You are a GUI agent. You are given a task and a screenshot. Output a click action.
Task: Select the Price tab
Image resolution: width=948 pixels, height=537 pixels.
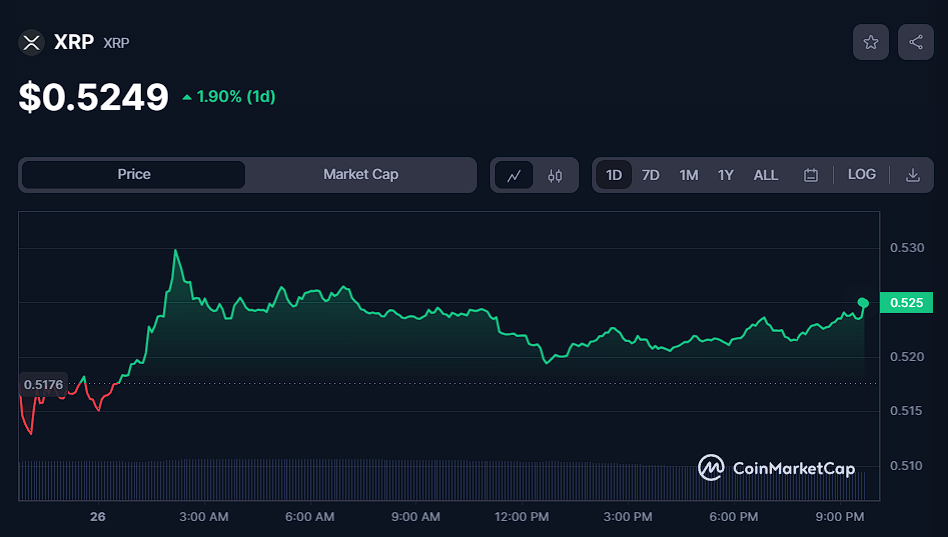[134, 174]
